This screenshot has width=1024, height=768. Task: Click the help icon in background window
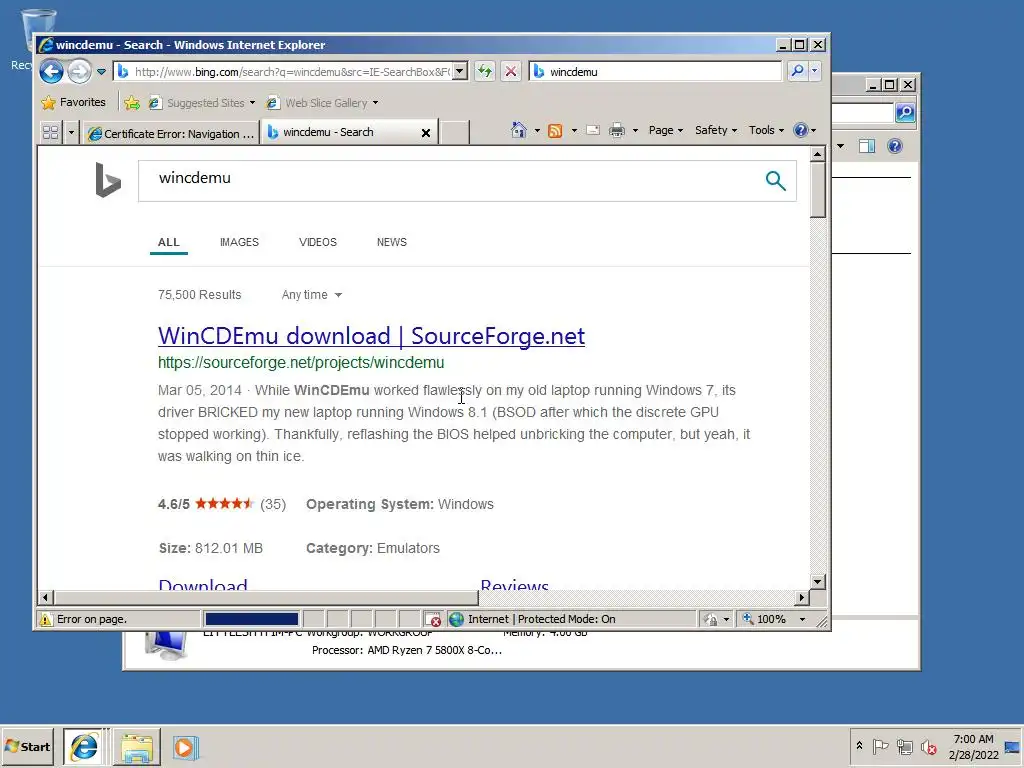(x=895, y=146)
